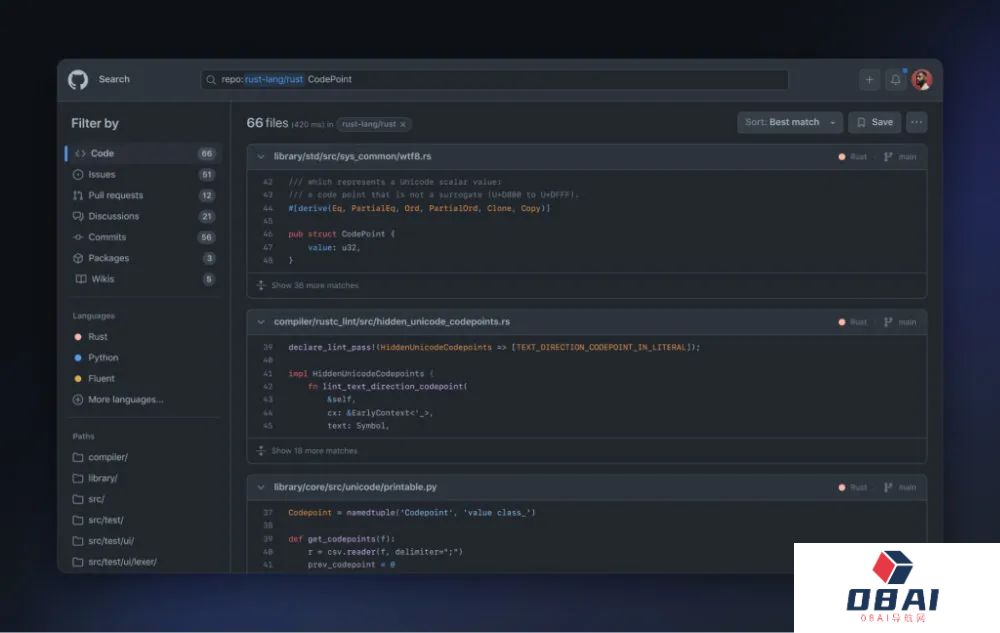
Task: Collapse the printable.py file result
Action: point(261,487)
